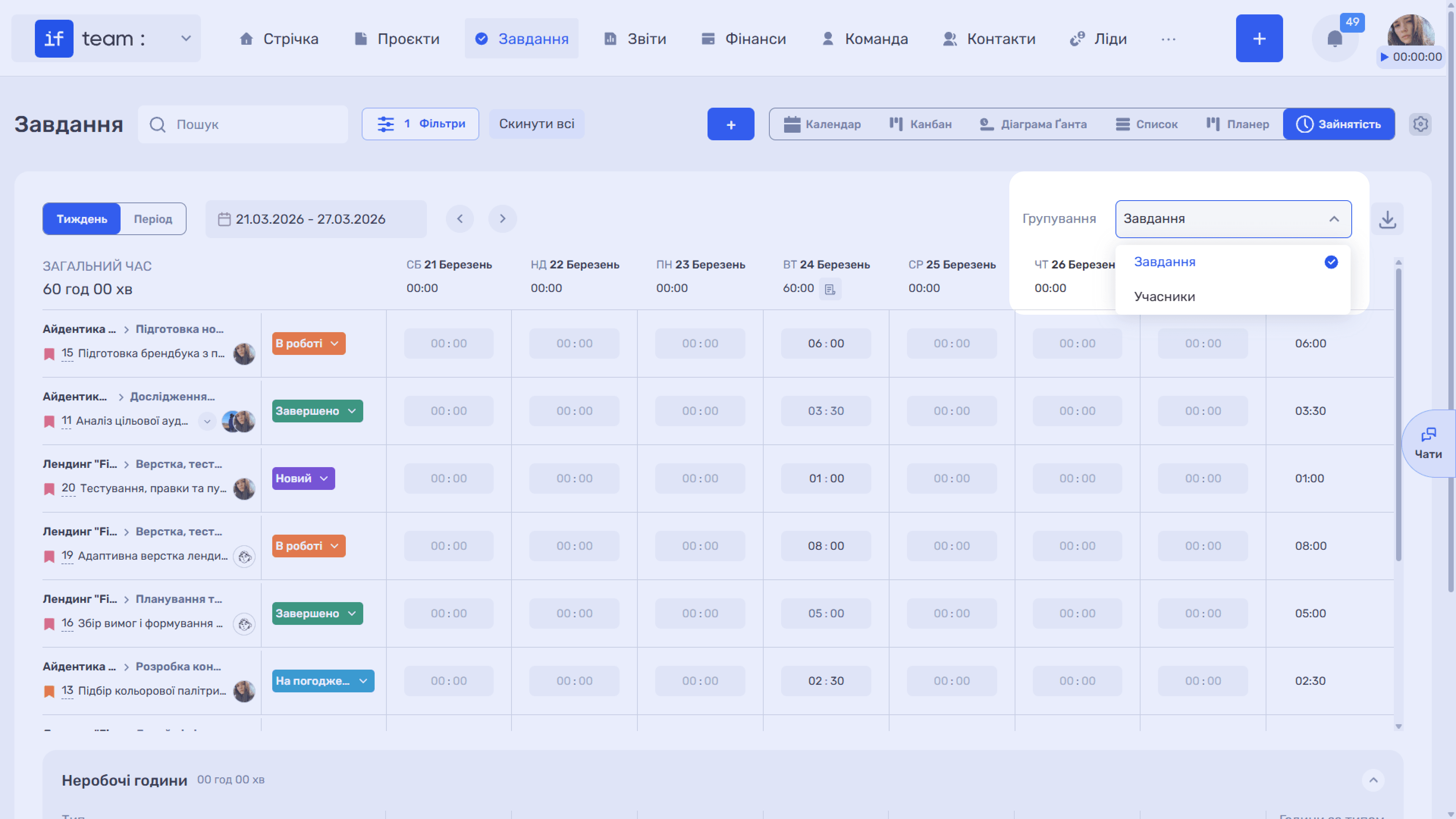This screenshot has height=819, width=1456.
Task: Expand subtasks of task 11
Action: [x=207, y=421]
